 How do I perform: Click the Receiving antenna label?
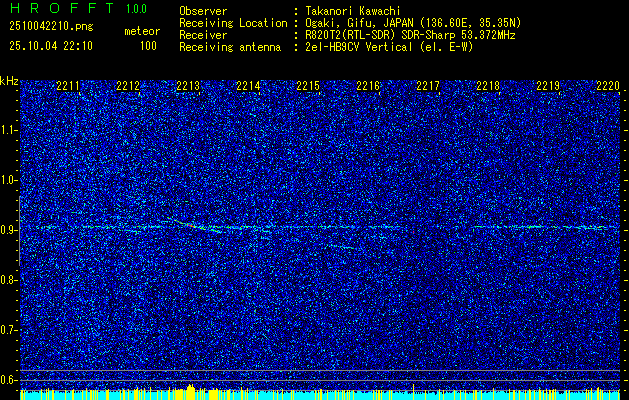pos(230,47)
